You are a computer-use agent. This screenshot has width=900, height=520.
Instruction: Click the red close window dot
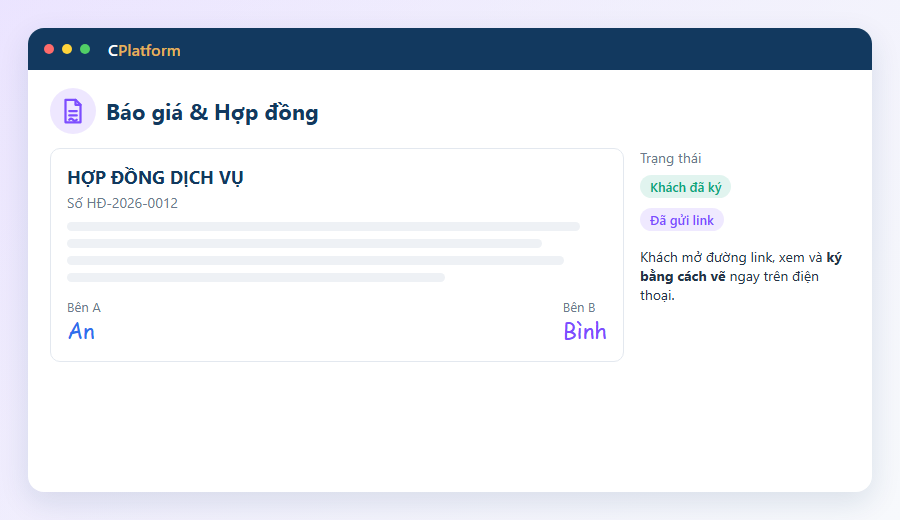[49, 49]
